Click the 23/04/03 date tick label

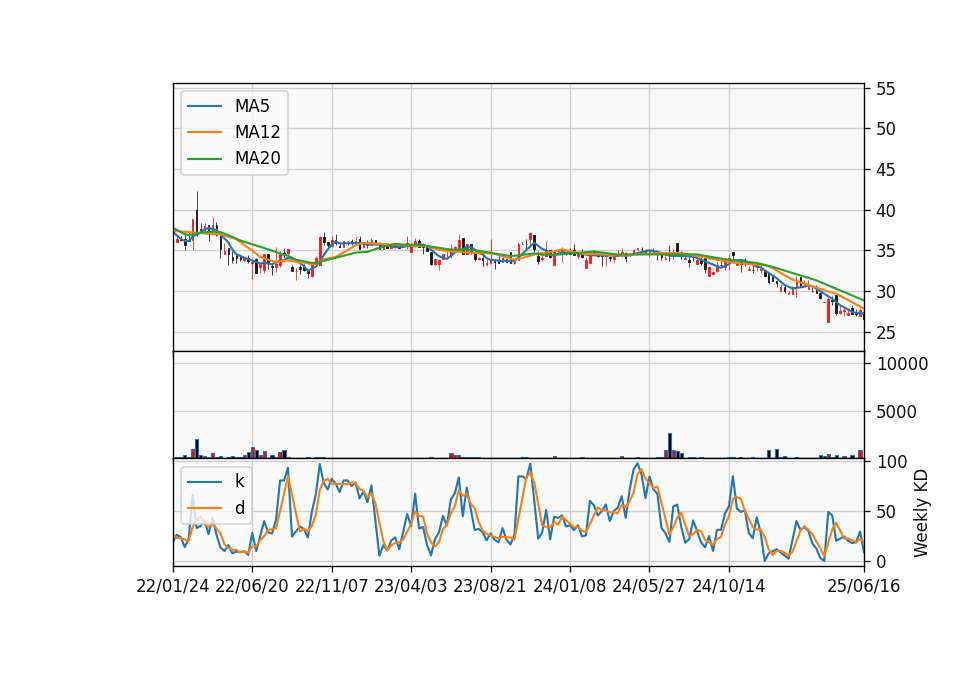click(x=411, y=586)
